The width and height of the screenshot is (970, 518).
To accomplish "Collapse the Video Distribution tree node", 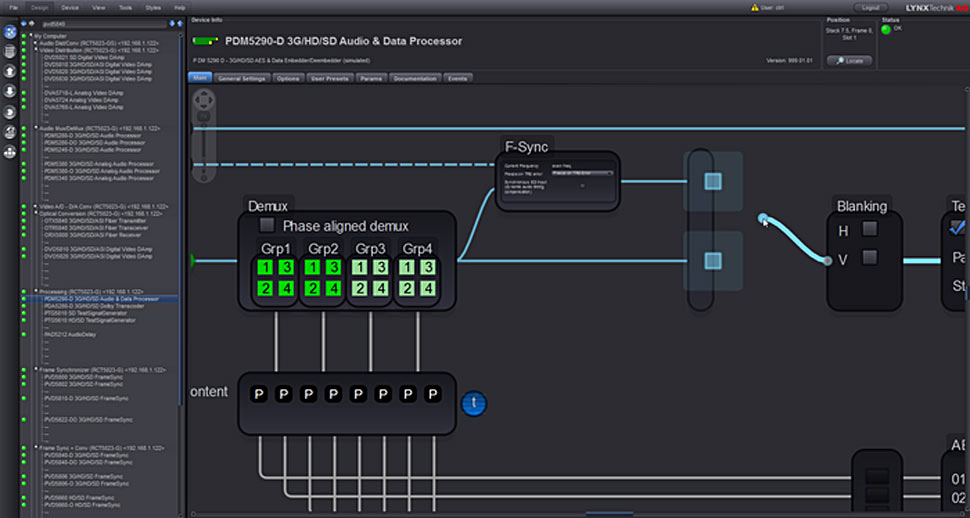I will click(36, 50).
